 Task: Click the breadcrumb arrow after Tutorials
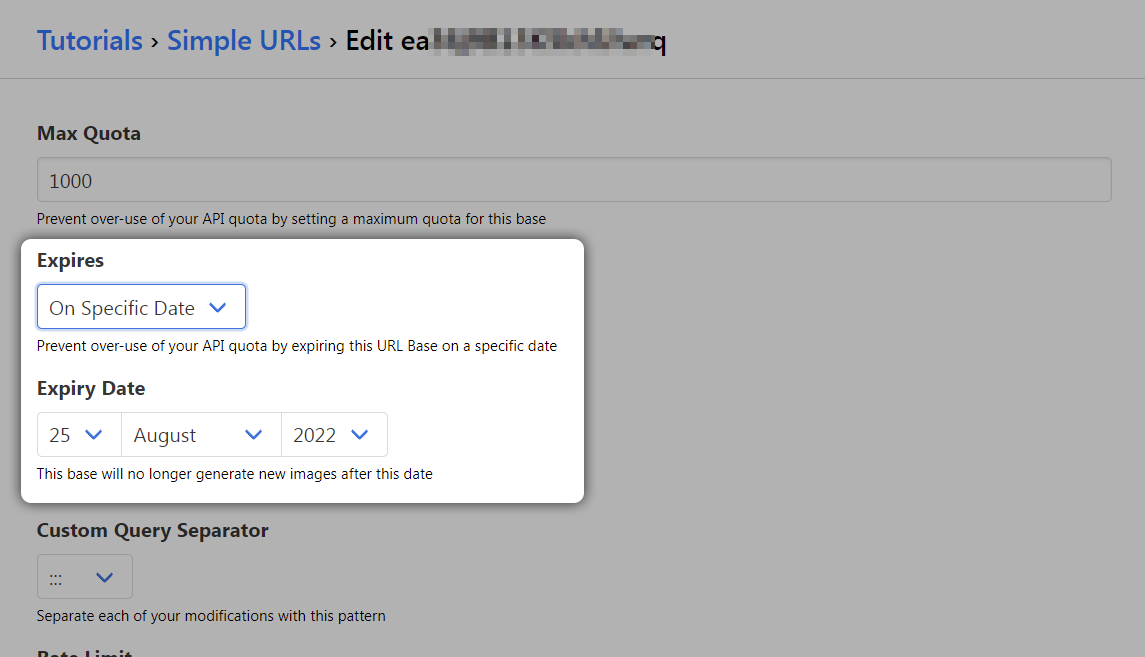(155, 42)
